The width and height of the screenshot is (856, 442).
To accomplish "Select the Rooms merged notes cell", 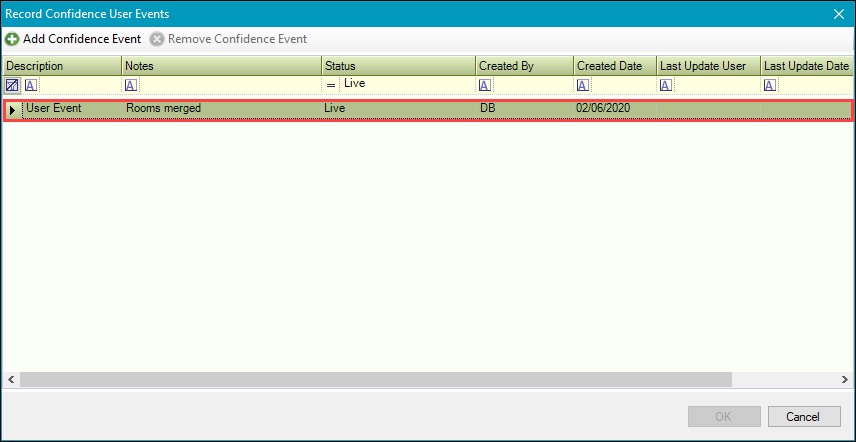I will coord(220,108).
